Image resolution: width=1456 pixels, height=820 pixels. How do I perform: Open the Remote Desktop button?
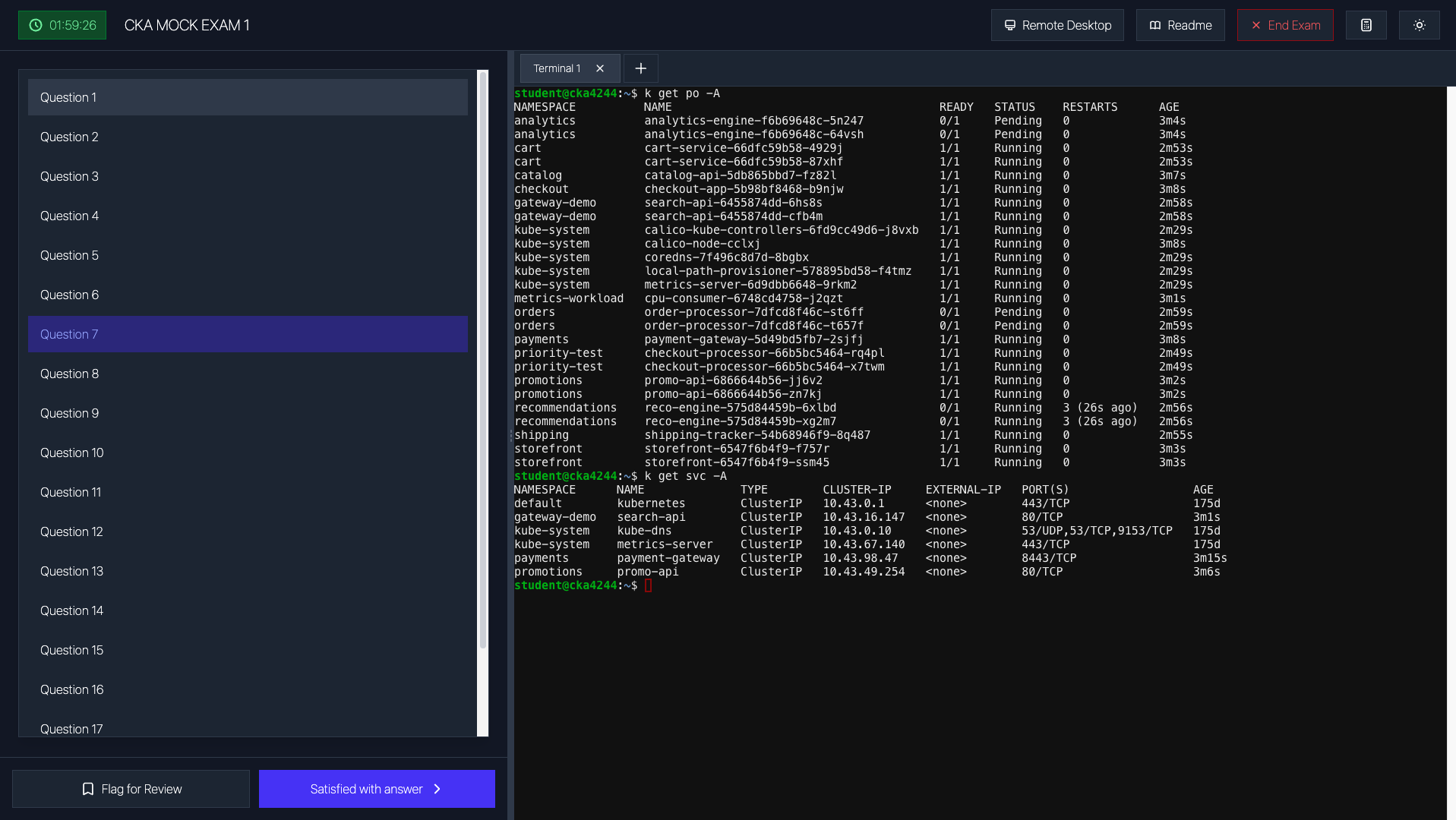pyautogui.click(x=1056, y=25)
